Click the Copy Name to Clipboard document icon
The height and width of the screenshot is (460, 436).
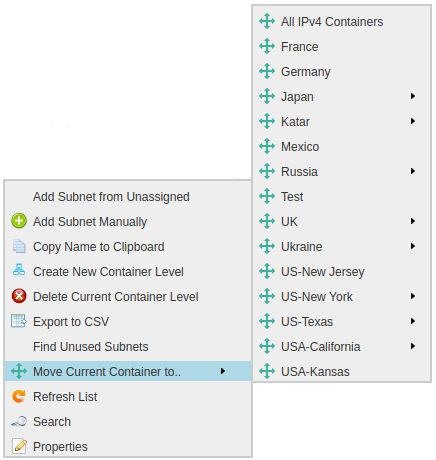tap(19, 246)
